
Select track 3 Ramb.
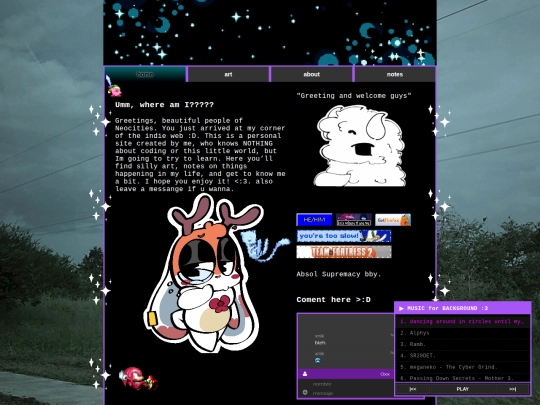462,344
